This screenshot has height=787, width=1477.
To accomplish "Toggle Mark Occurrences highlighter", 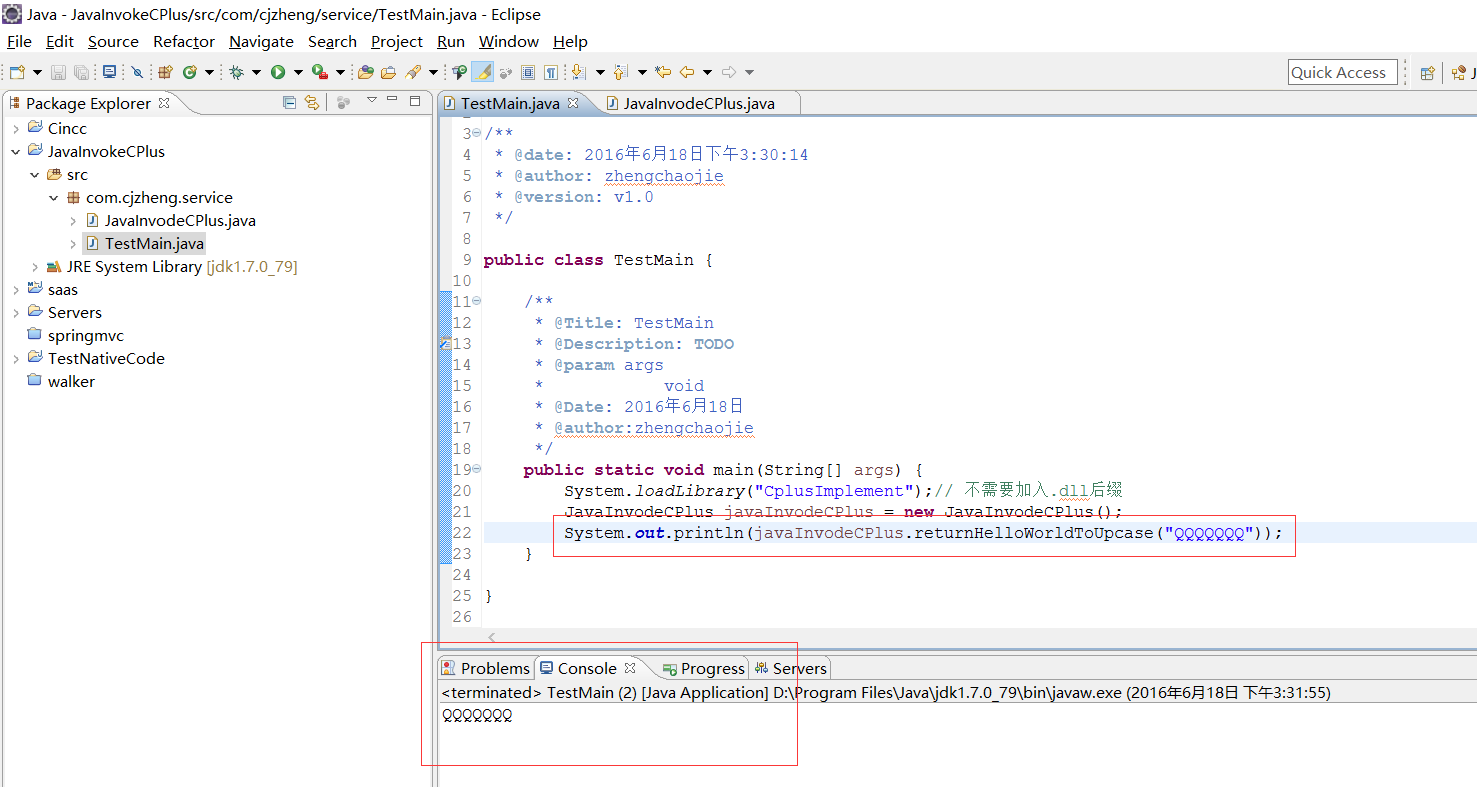I will pos(482,72).
